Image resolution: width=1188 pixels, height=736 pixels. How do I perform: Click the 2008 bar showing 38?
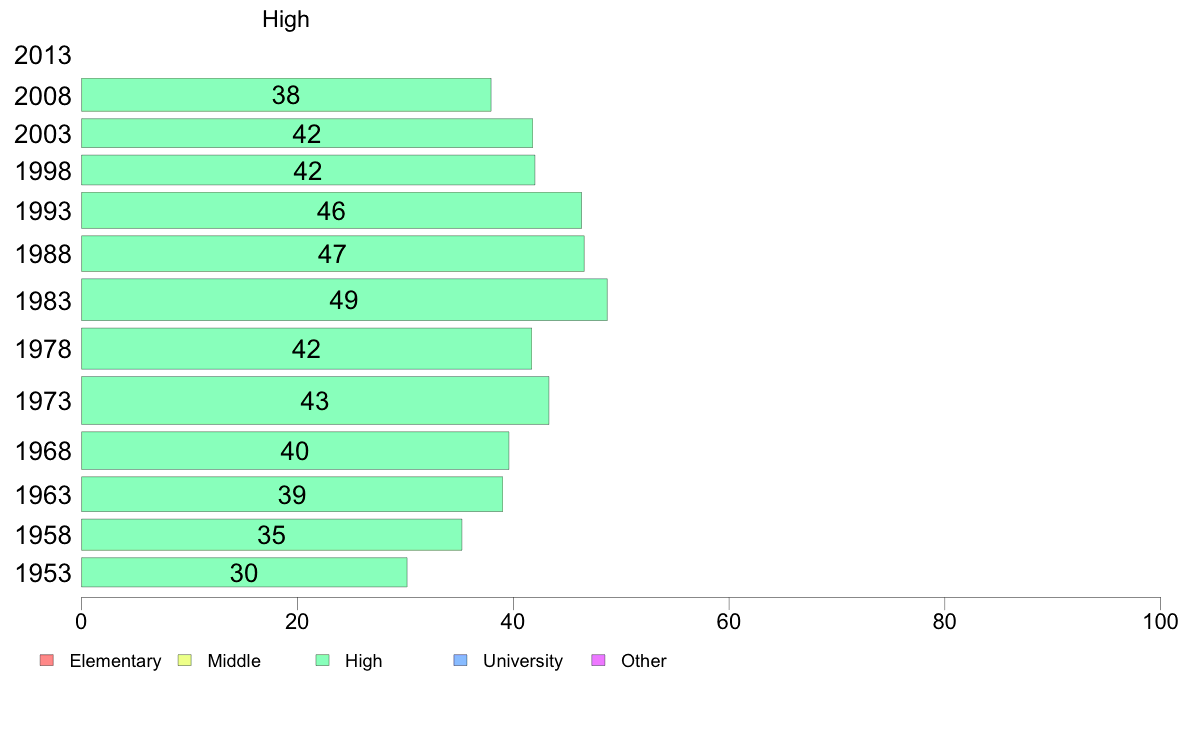tap(286, 95)
